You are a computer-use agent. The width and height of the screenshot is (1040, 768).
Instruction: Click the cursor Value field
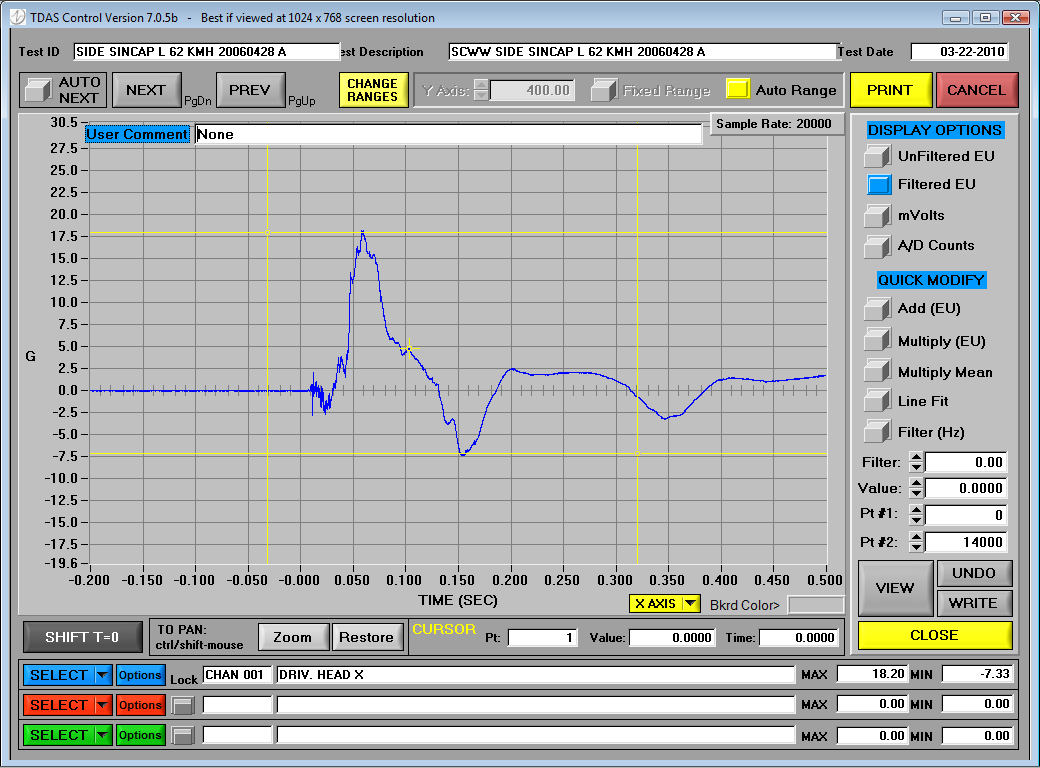click(672, 638)
